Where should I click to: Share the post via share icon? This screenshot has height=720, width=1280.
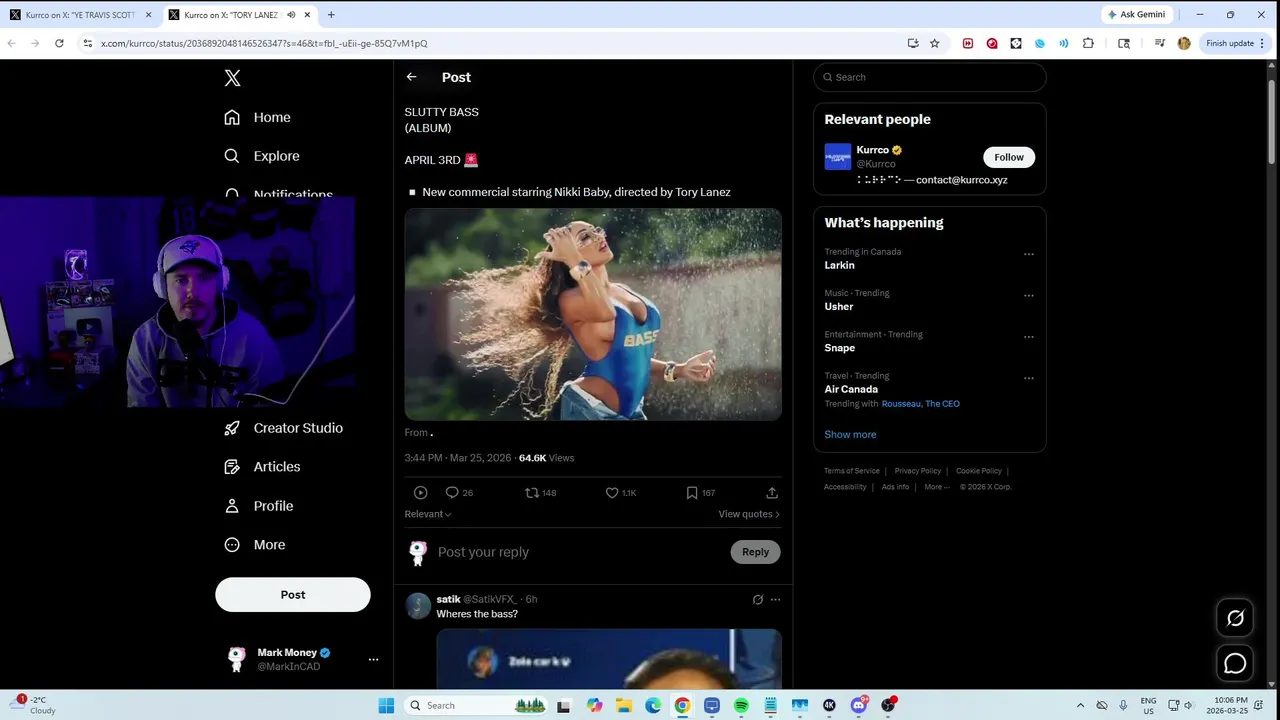coord(772,493)
